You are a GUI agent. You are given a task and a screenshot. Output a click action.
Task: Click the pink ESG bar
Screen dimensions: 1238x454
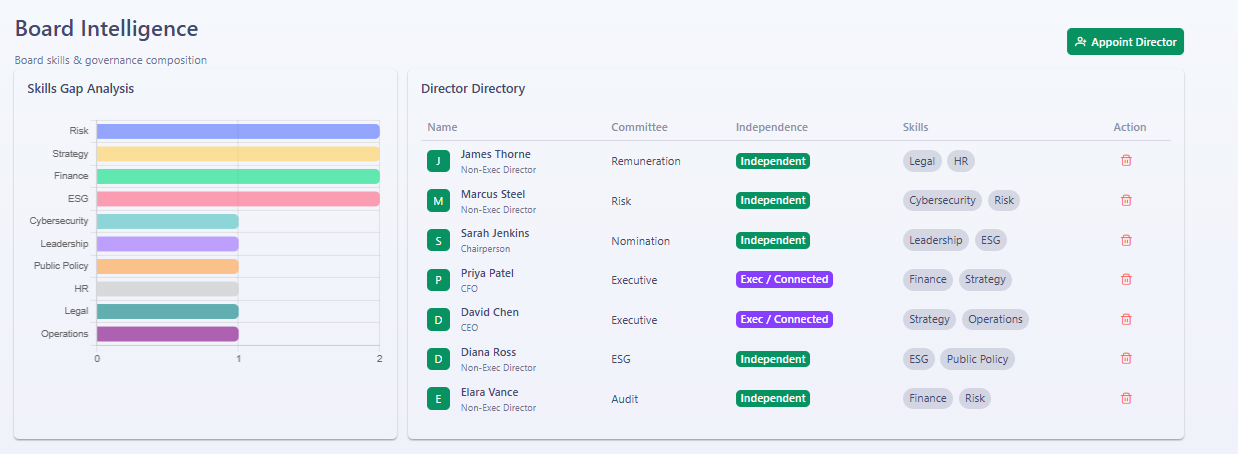point(238,199)
